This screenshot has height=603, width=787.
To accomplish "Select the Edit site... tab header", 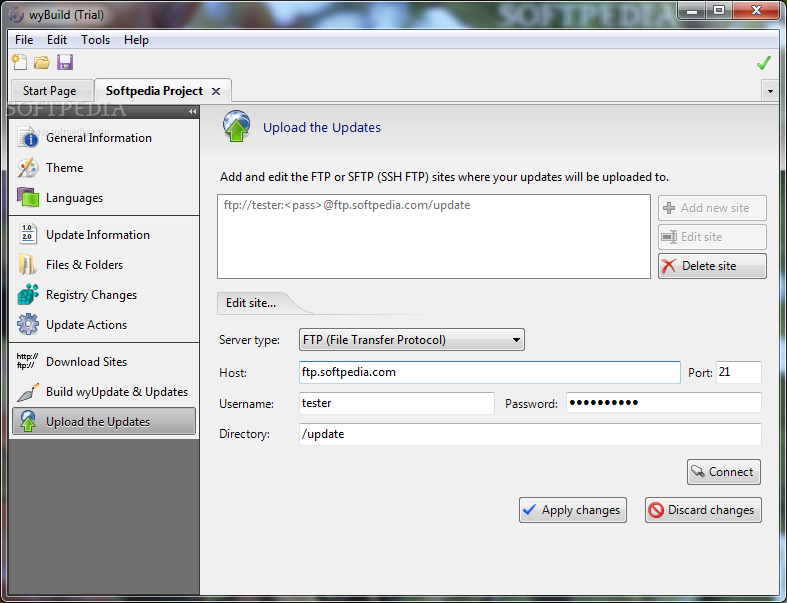I will 251,303.
